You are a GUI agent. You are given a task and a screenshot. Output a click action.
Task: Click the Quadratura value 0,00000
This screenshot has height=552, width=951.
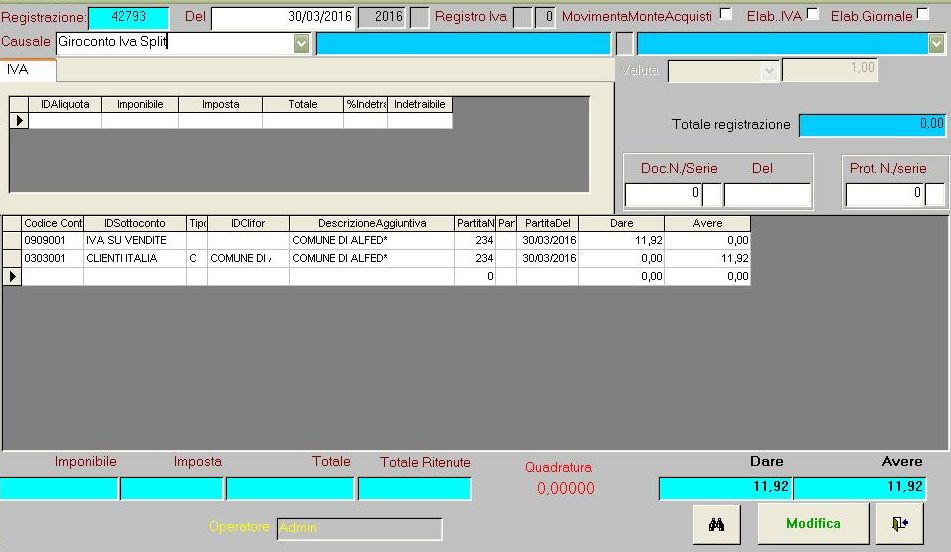[x=565, y=488]
